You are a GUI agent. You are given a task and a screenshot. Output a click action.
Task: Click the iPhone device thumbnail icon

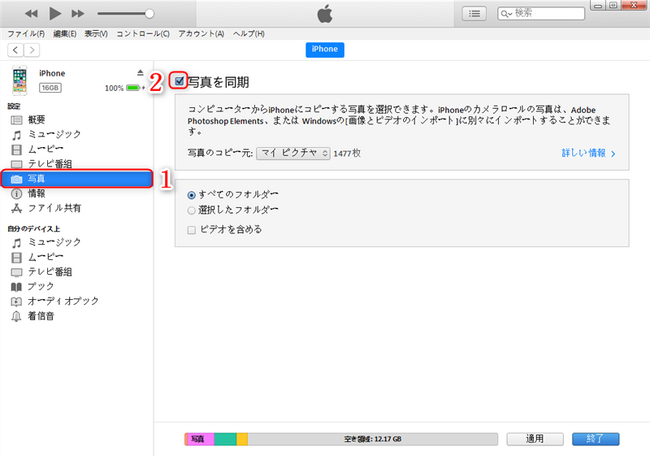coord(19,80)
